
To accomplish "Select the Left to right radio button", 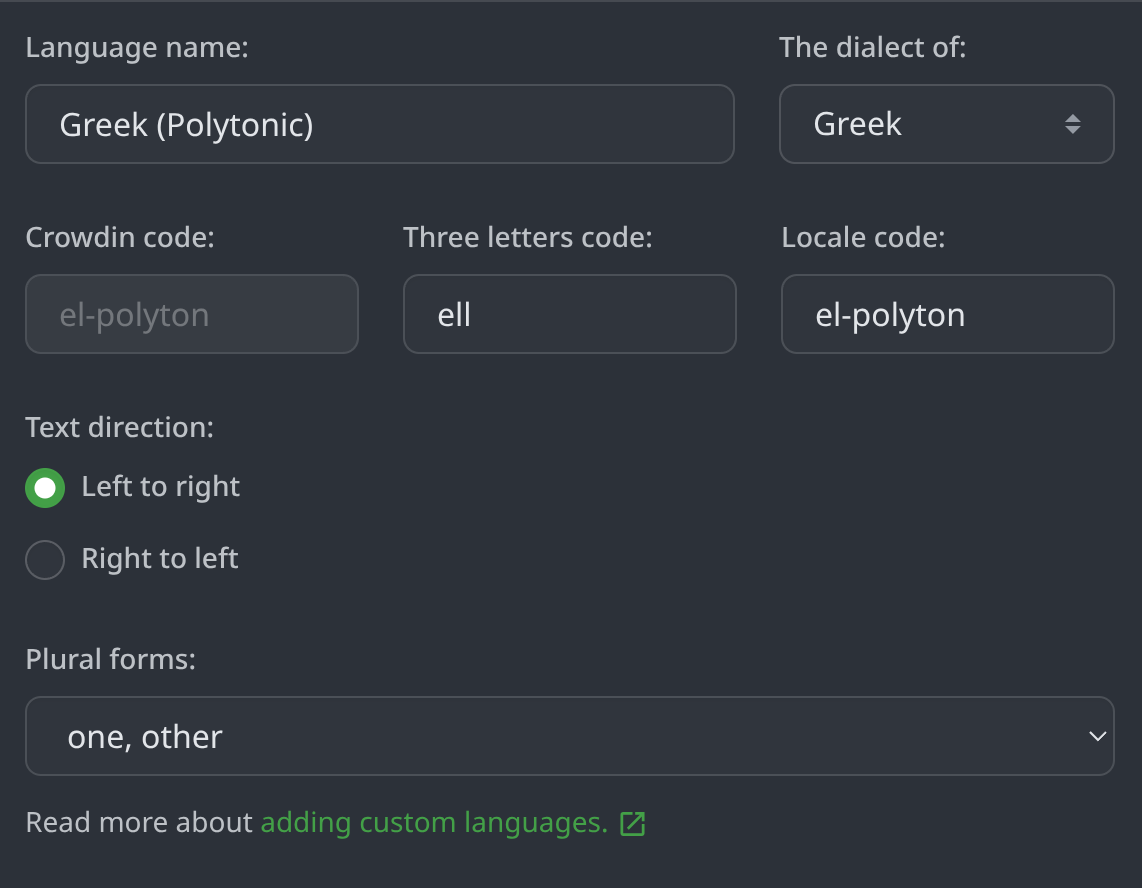I will [45, 488].
